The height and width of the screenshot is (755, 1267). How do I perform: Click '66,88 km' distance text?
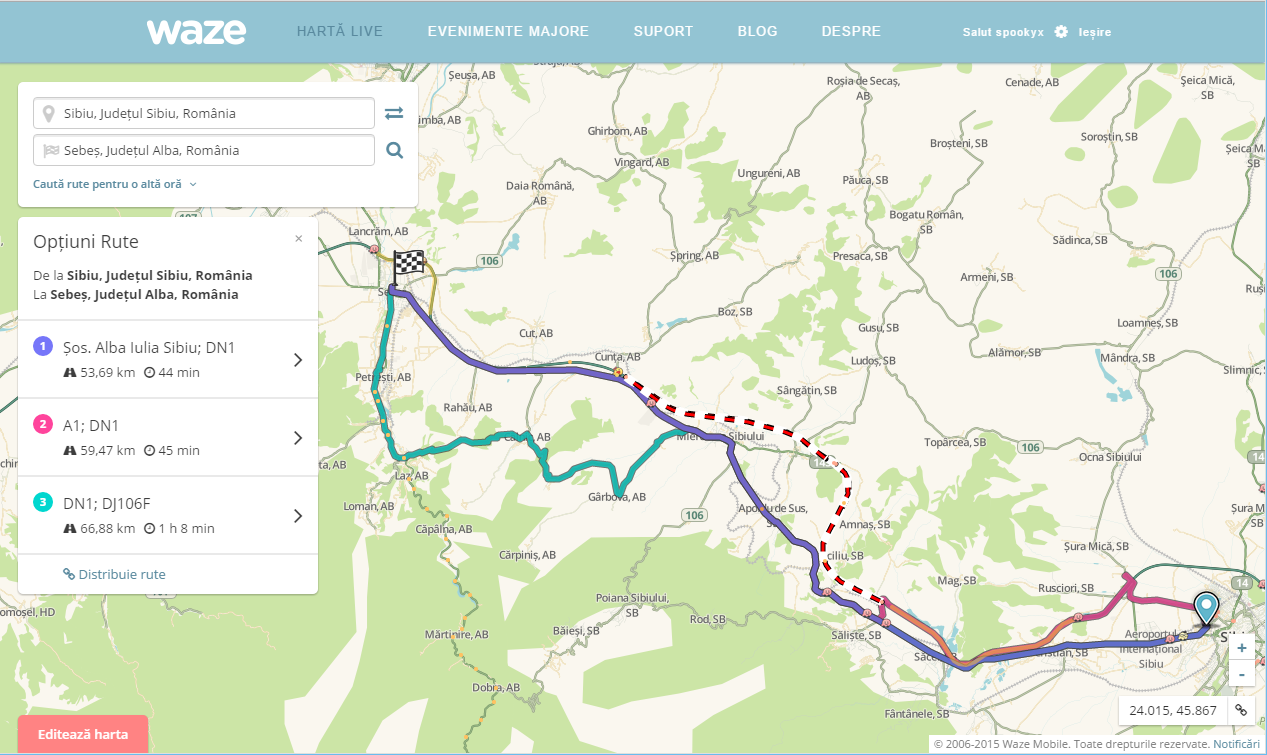click(x=108, y=528)
